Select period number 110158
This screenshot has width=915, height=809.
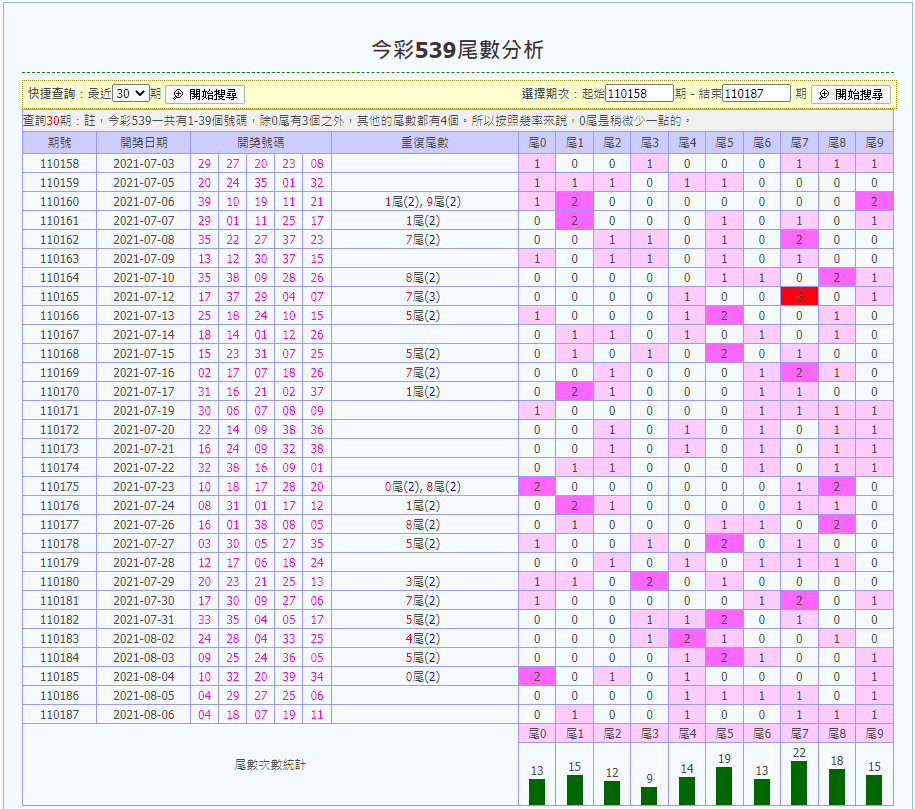pos(60,164)
